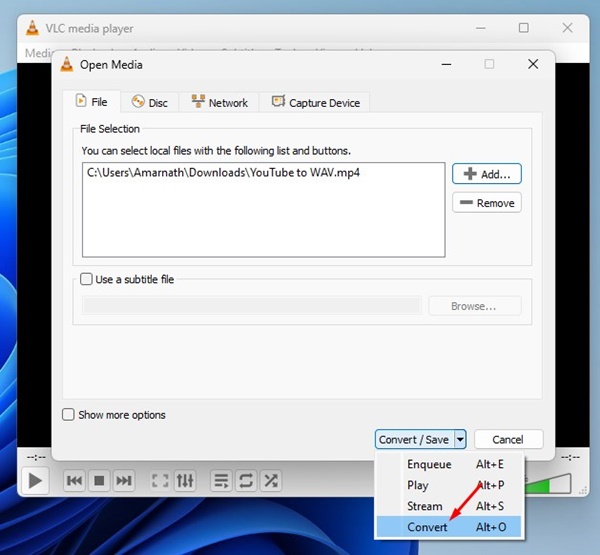This screenshot has height=555, width=600.
Task: Open the Media menu in VLC window
Action: 37,53
